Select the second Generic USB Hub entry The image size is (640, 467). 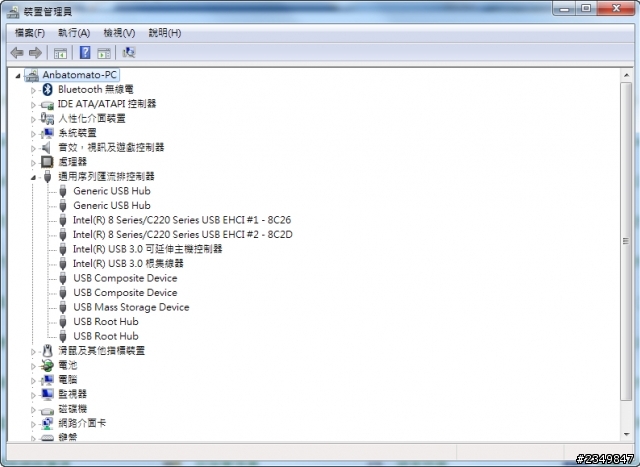pyautogui.click(x=112, y=206)
